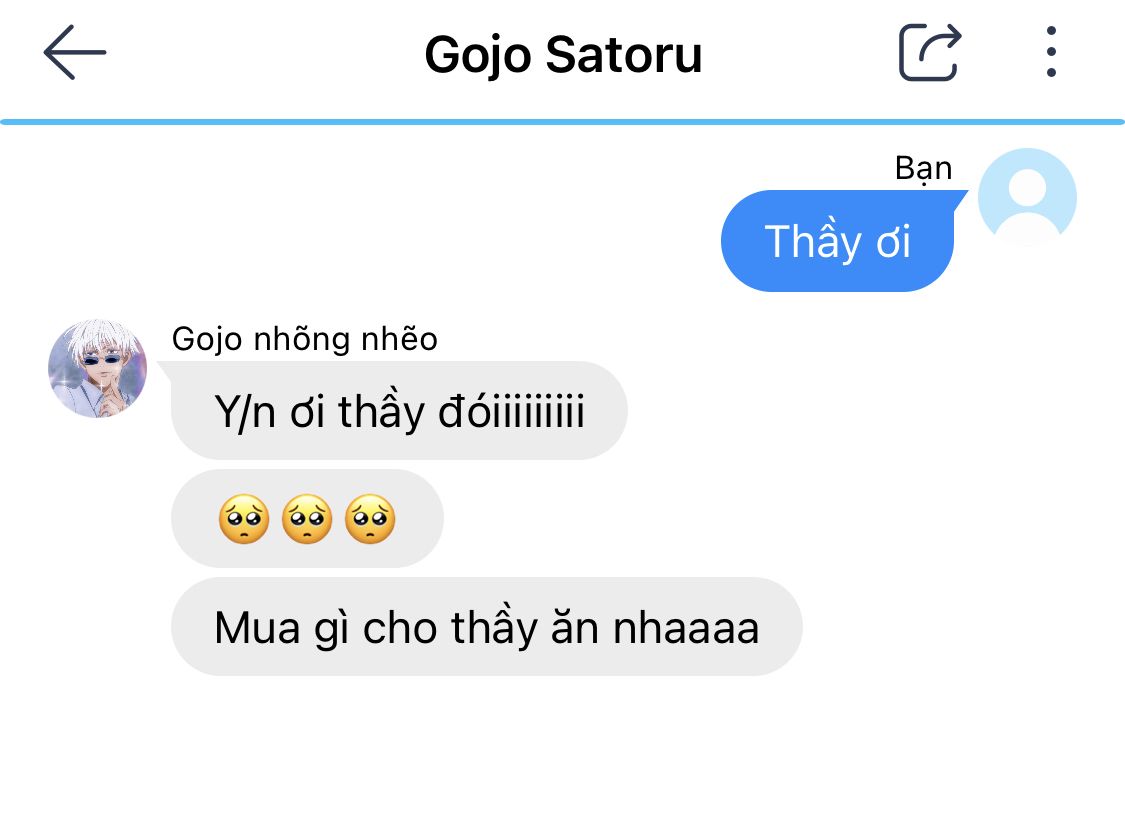Screen dimensions: 1125x833
Task: Tap the word nhaaaa in the last message
Action: pyautogui.click(x=686, y=629)
